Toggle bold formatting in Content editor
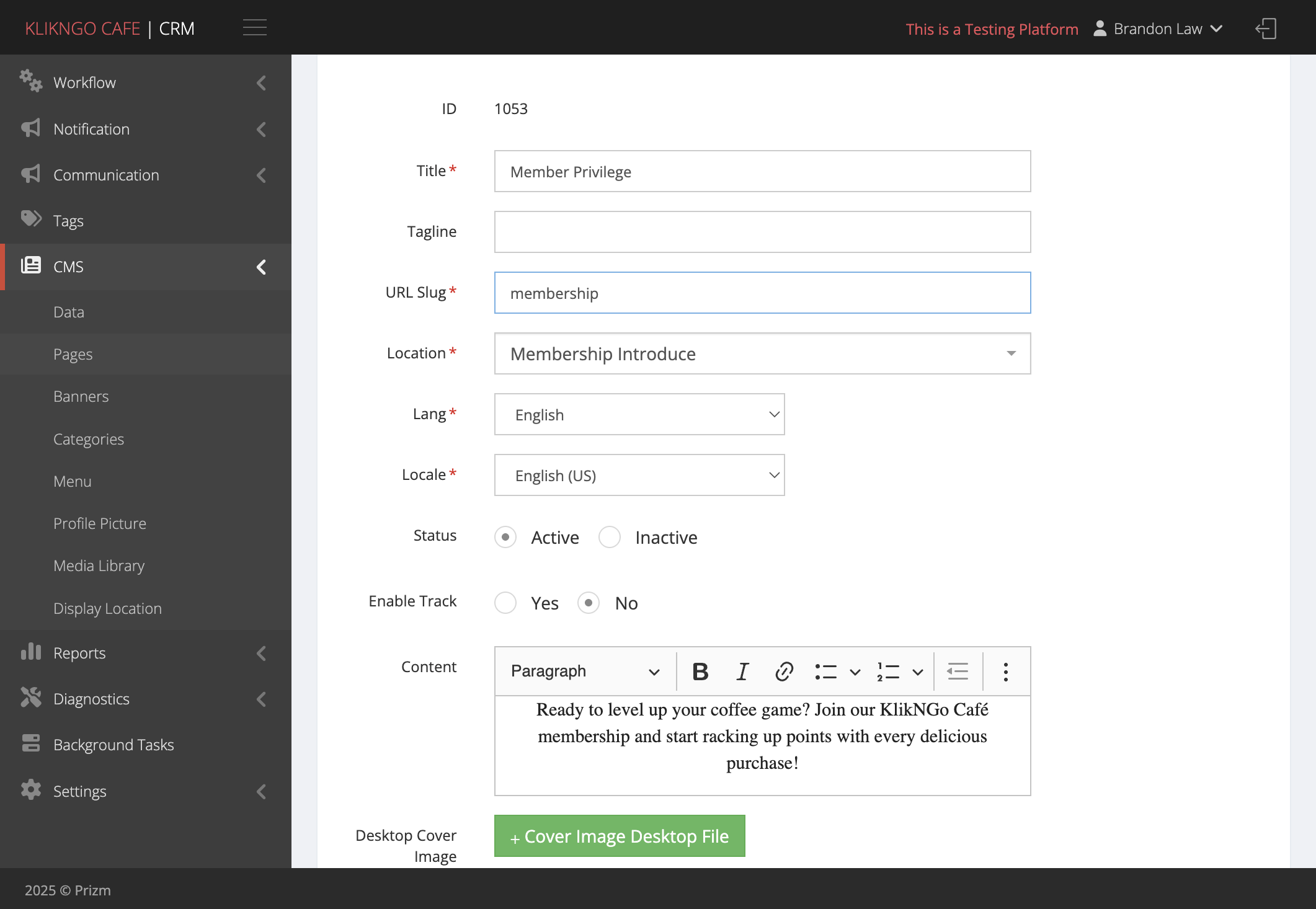1316x909 pixels. click(700, 672)
